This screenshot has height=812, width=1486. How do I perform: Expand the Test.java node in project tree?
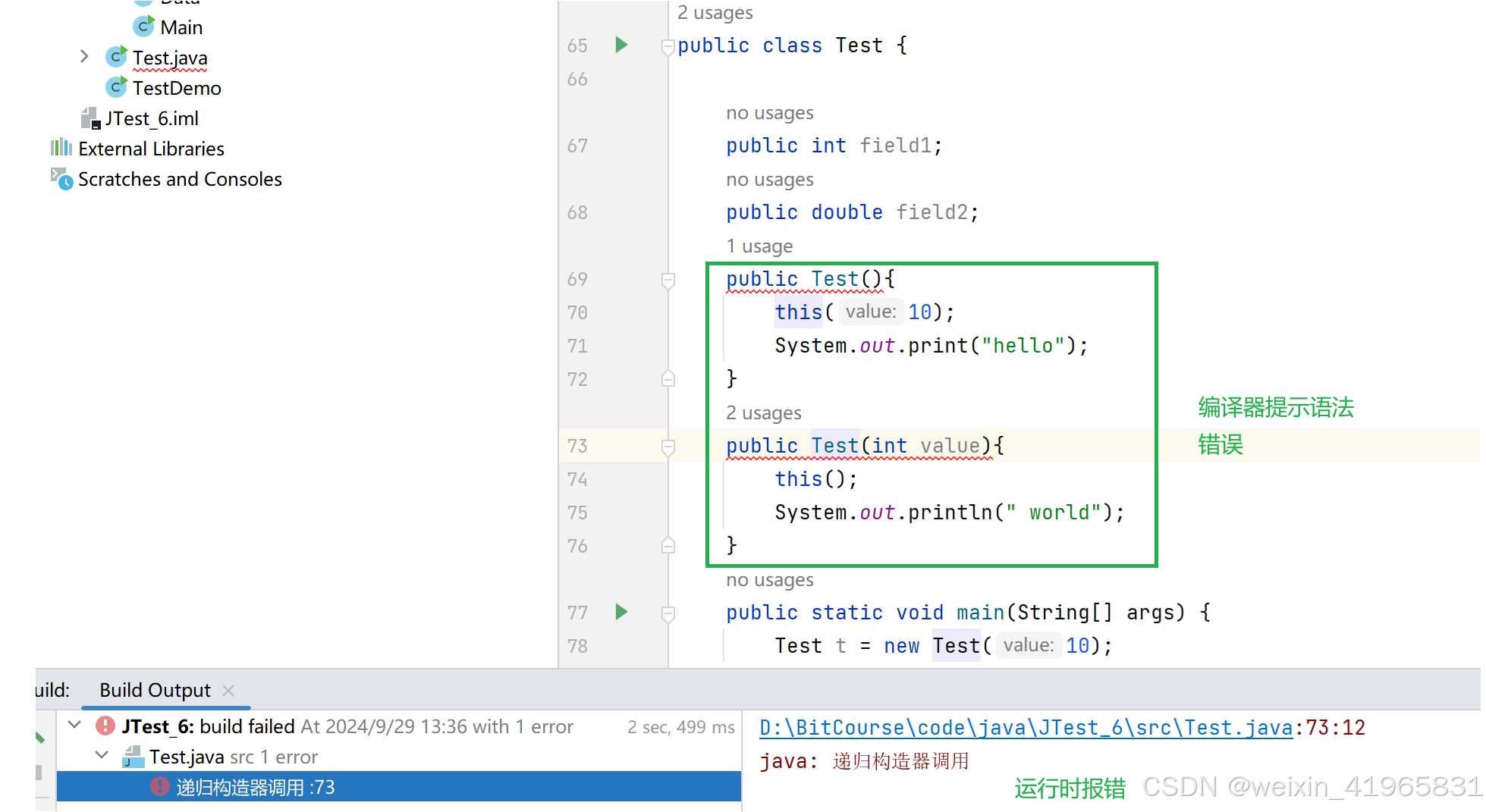(84, 57)
